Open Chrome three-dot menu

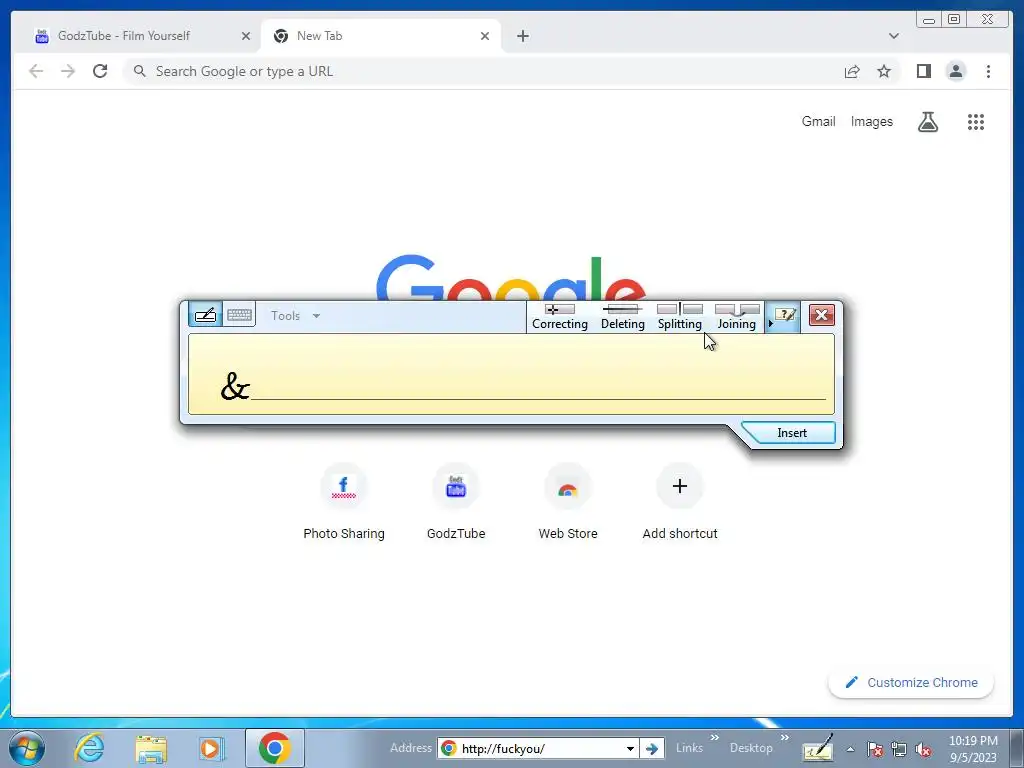coord(988,71)
